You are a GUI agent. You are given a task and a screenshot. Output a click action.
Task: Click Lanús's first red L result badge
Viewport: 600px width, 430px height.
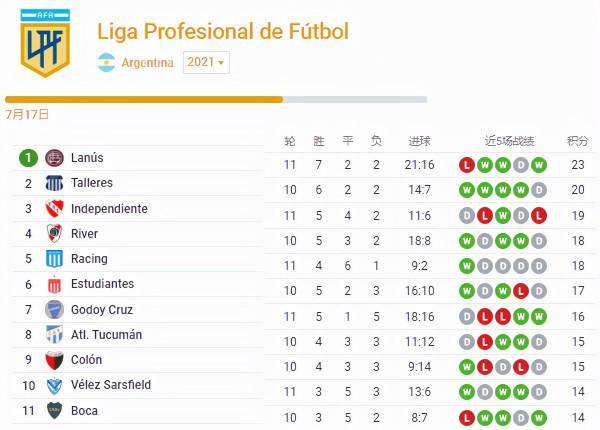pyautogui.click(x=466, y=165)
